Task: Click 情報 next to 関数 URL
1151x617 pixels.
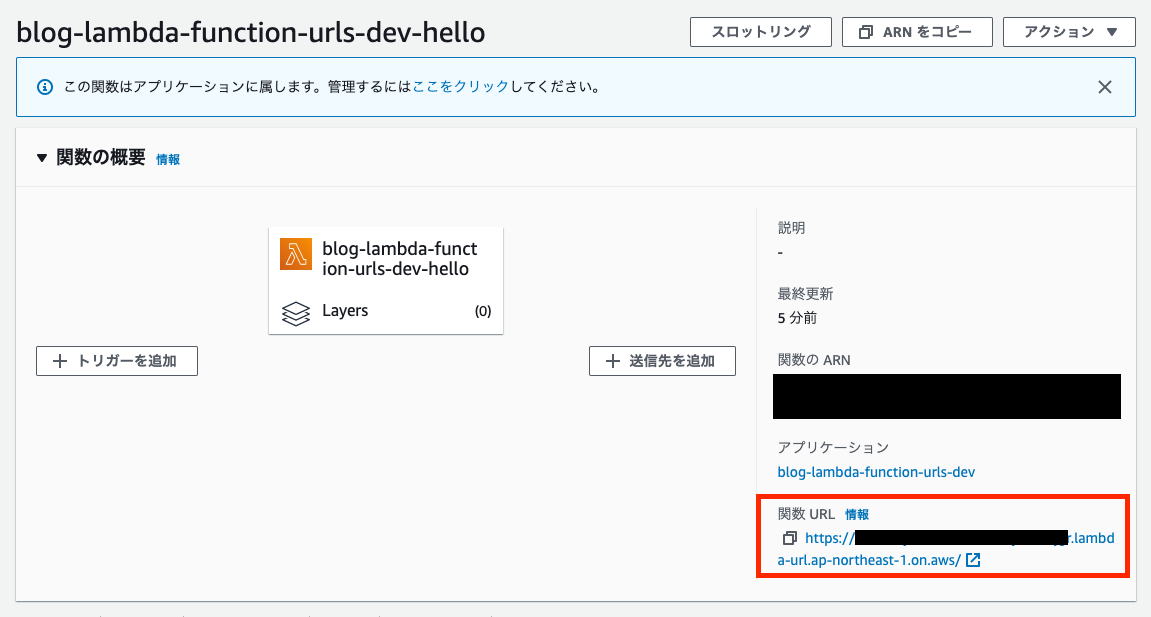Action: coord(857,514)
